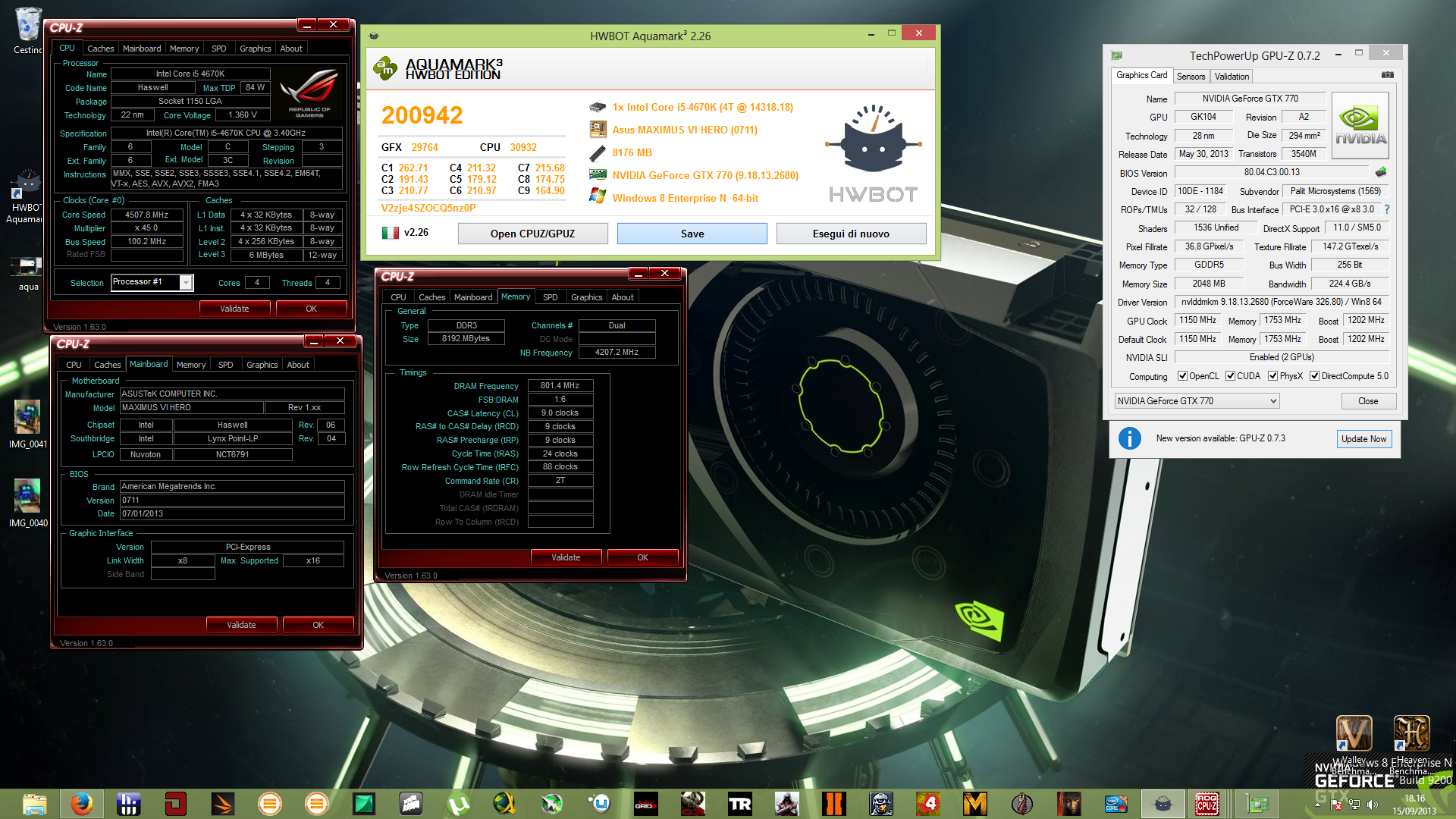Click the BIOS Version field 80.04.C3.00.13
1456x819 pixels.
coord(1272,172)
